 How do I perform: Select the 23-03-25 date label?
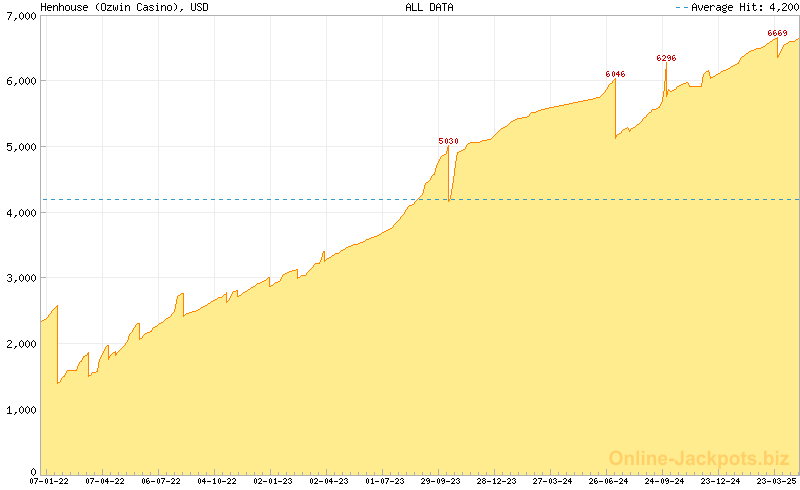776,481
